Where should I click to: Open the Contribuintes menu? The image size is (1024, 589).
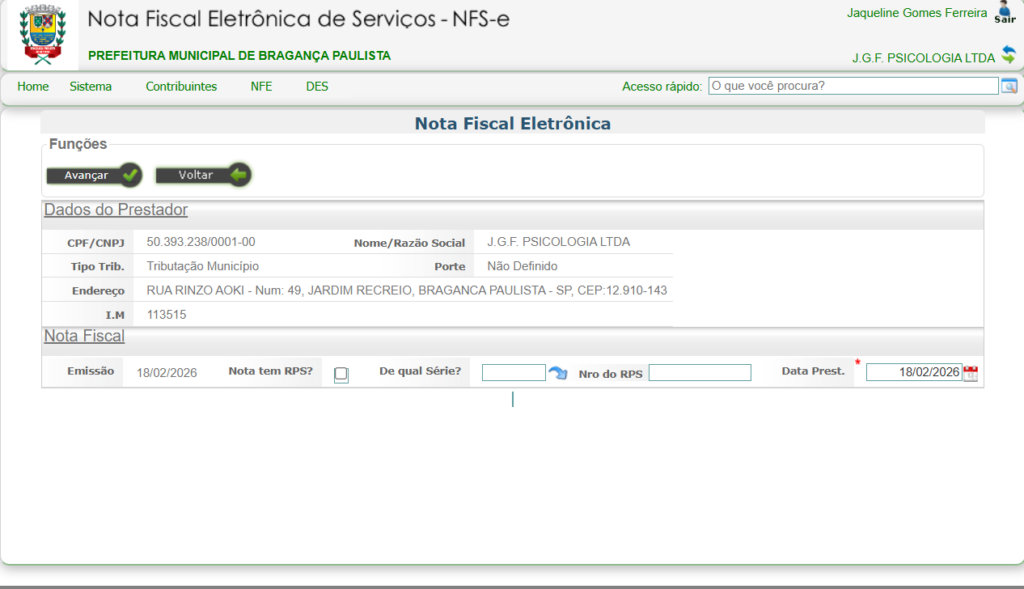click(181, 87)
